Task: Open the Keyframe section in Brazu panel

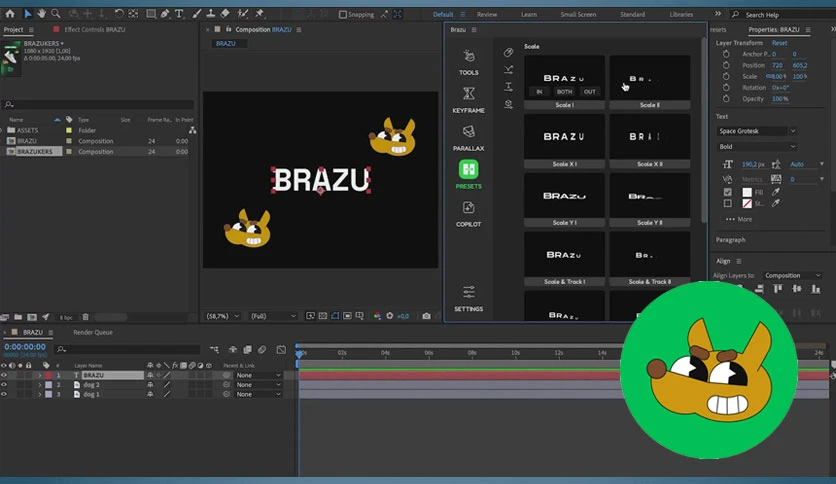Action: coord(469,100)
